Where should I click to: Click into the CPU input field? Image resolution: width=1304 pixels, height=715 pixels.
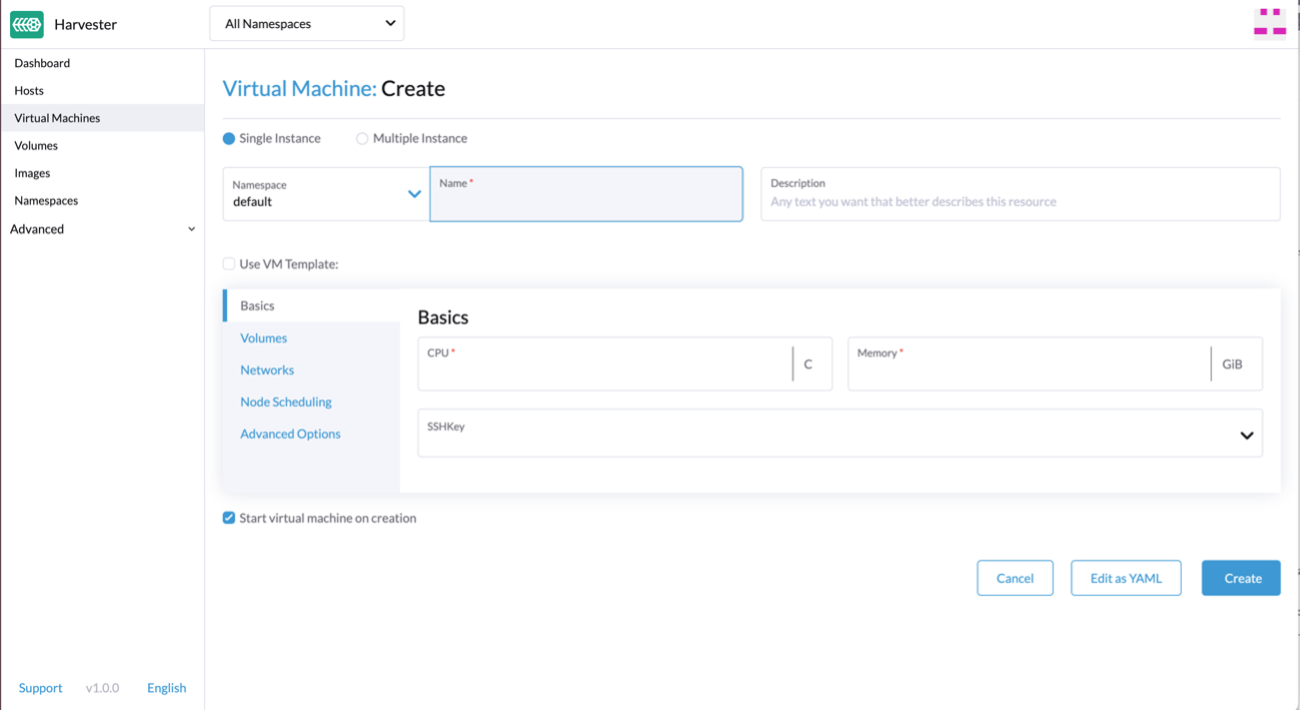click(605, 368)
